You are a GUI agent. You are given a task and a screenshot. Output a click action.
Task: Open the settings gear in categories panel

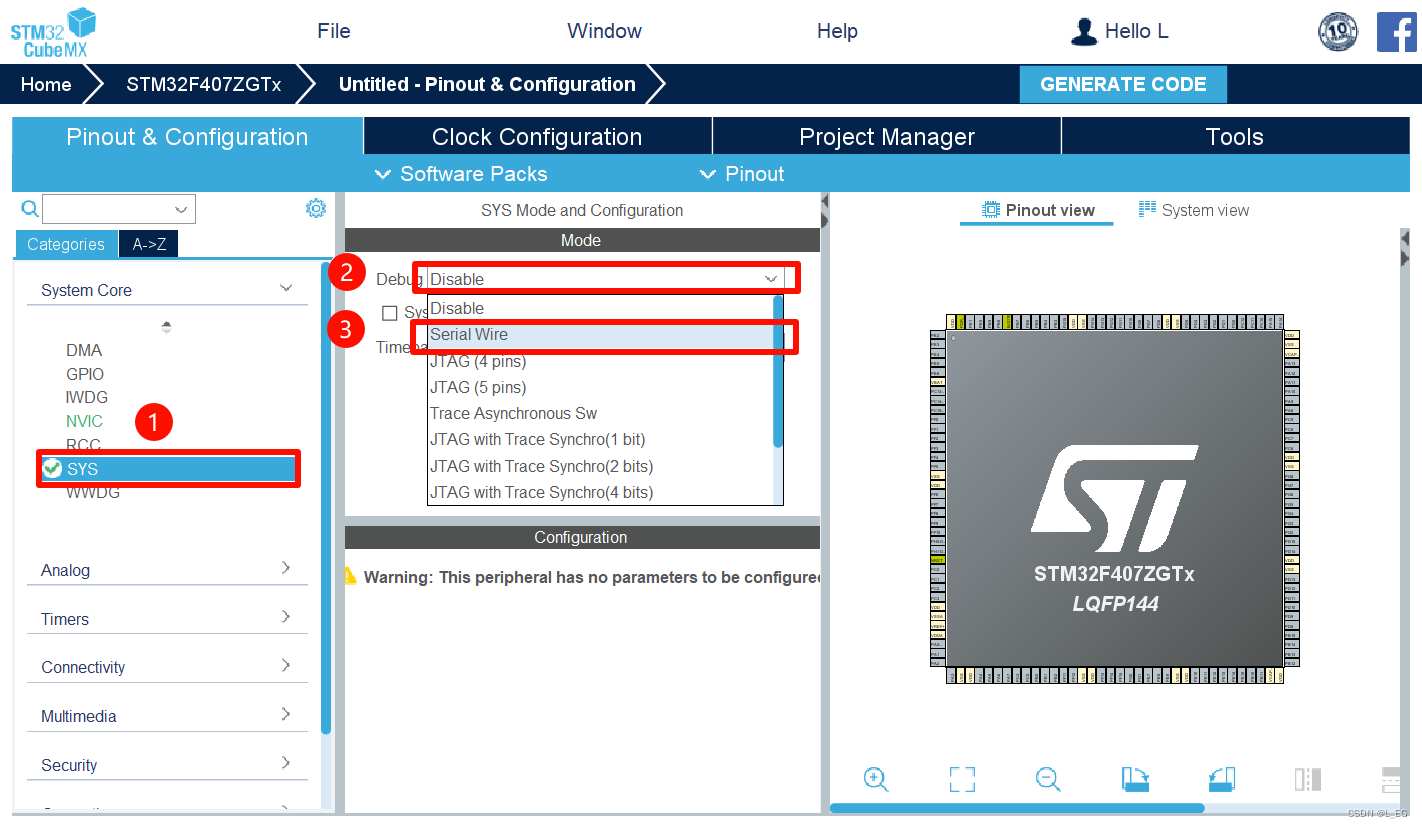(x=316, y=208)
